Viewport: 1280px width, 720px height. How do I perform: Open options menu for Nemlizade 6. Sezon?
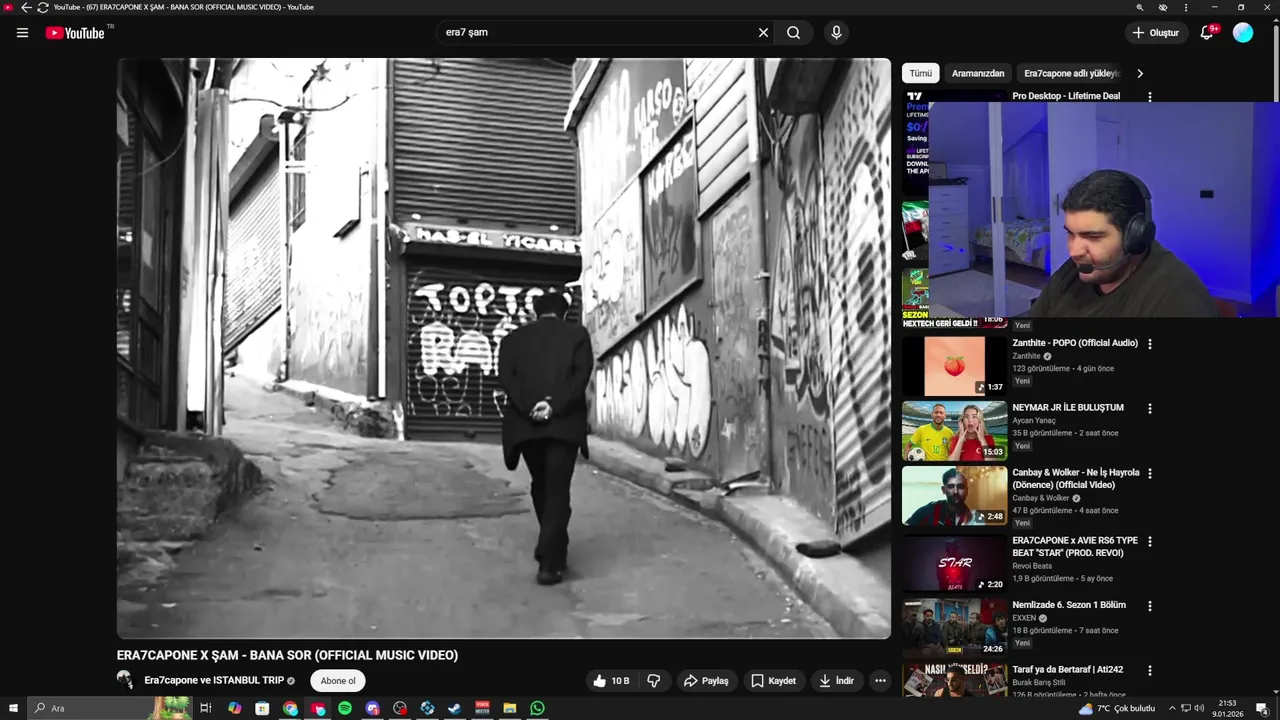pyautogui.click(x=1150, y=606)
